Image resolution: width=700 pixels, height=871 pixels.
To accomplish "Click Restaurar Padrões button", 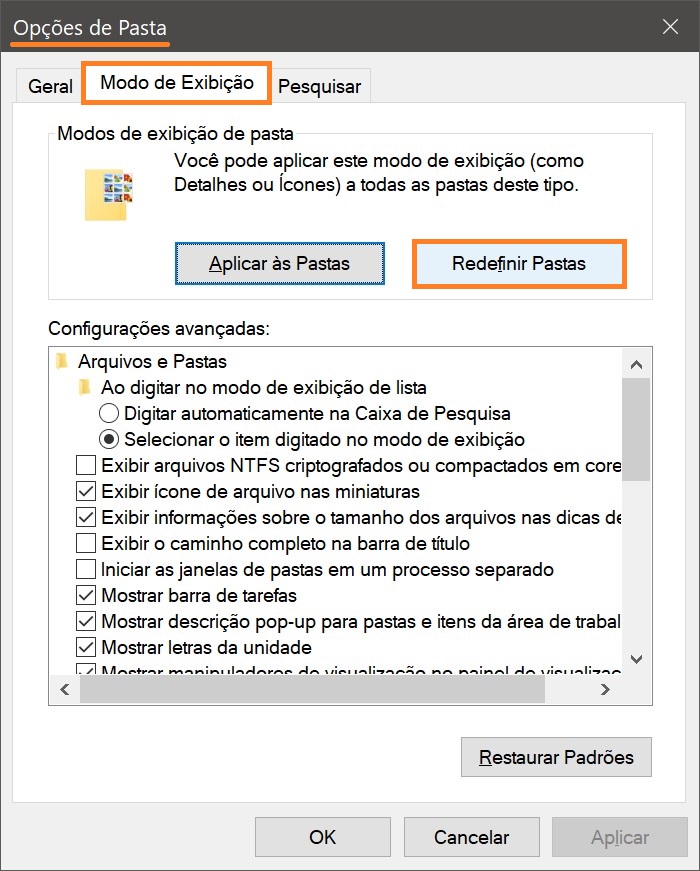I will 556,757.
